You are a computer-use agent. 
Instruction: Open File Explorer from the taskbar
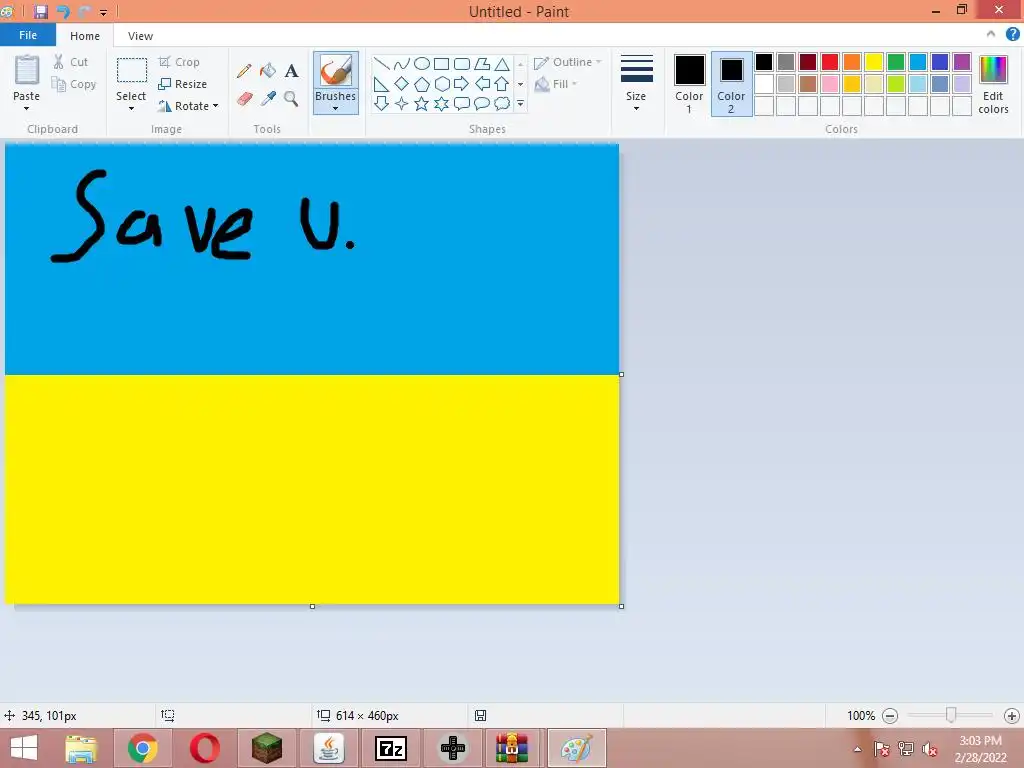click(x=81, y=748)
